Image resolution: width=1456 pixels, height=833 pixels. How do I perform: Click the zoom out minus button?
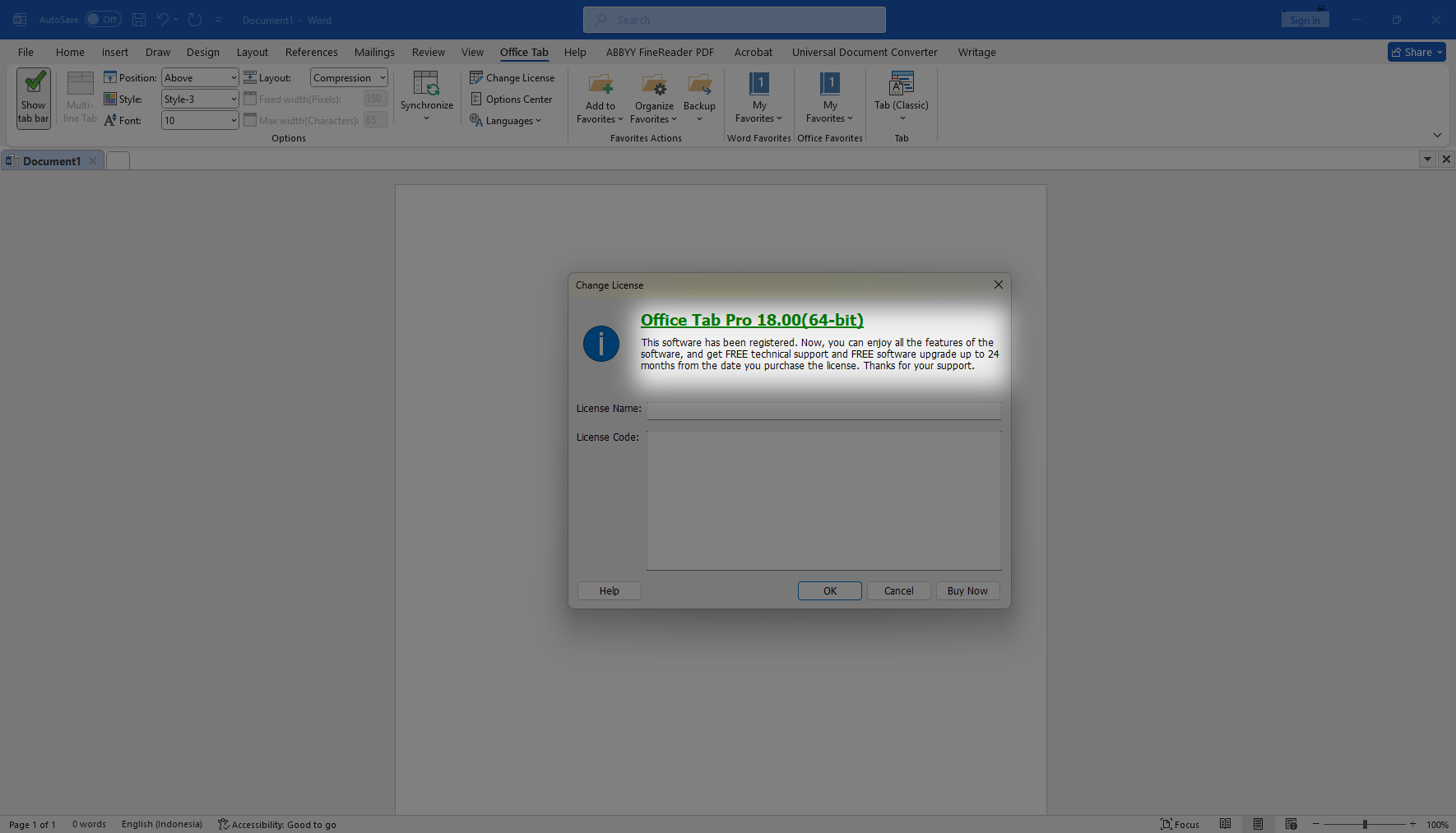(1315, 824)
